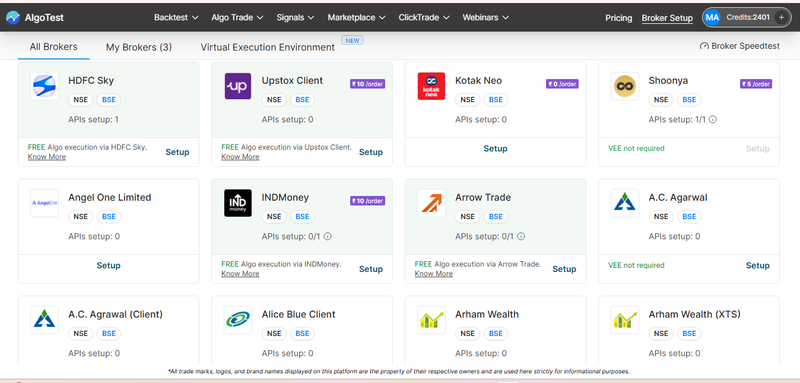Open the Virtual Execution Environment tab

click(267, 47)
